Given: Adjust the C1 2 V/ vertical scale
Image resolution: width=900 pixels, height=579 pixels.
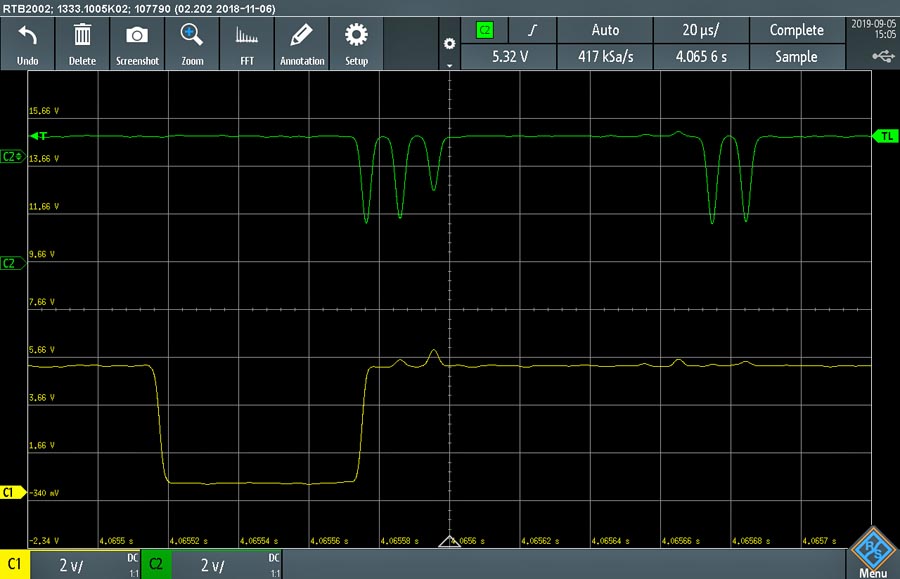Looking at the screenshot, I should pyautogui.click(x=71, y=566).
